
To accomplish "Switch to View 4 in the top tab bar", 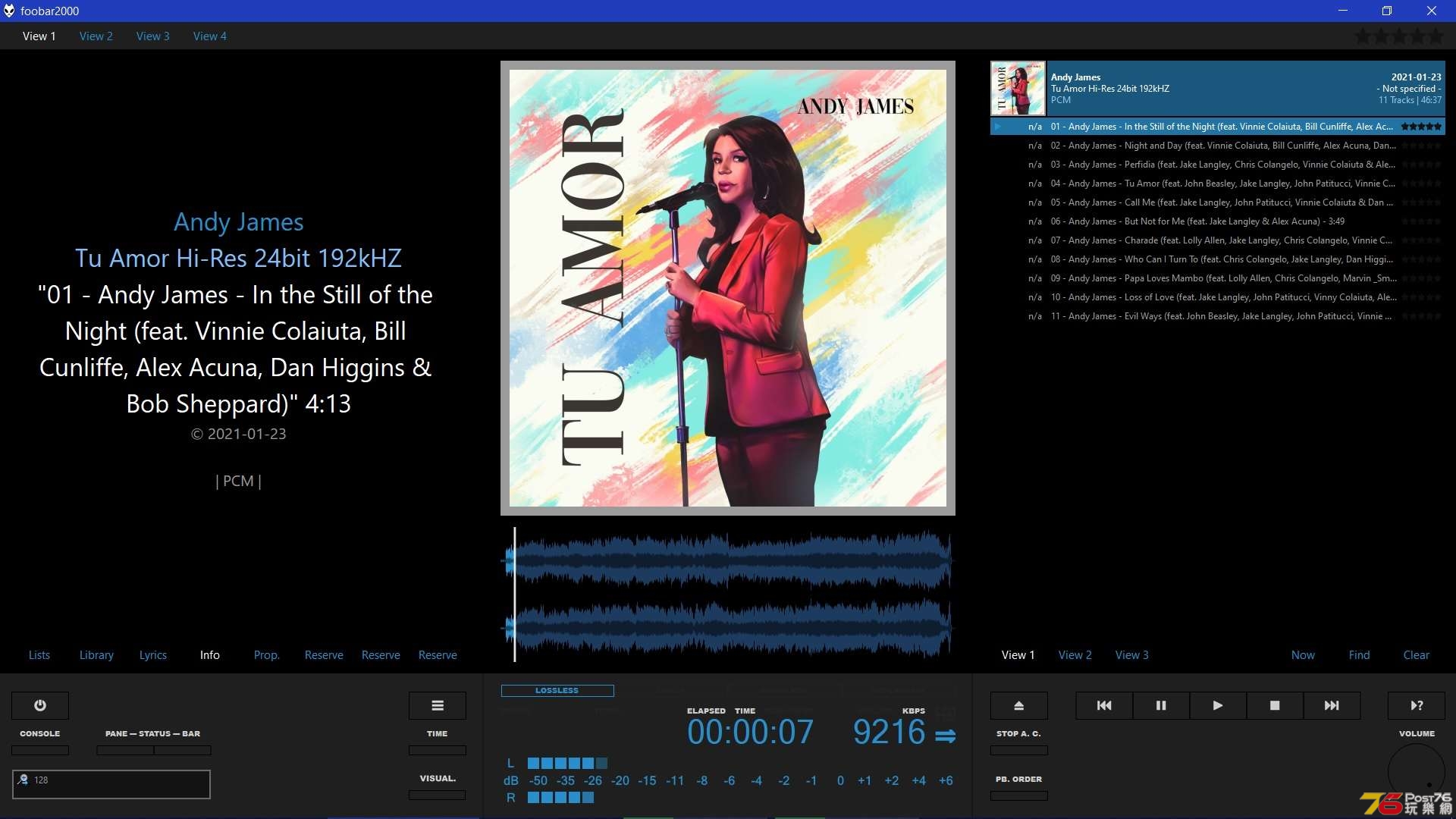I will pyautogui.click(x=210, y=36).
